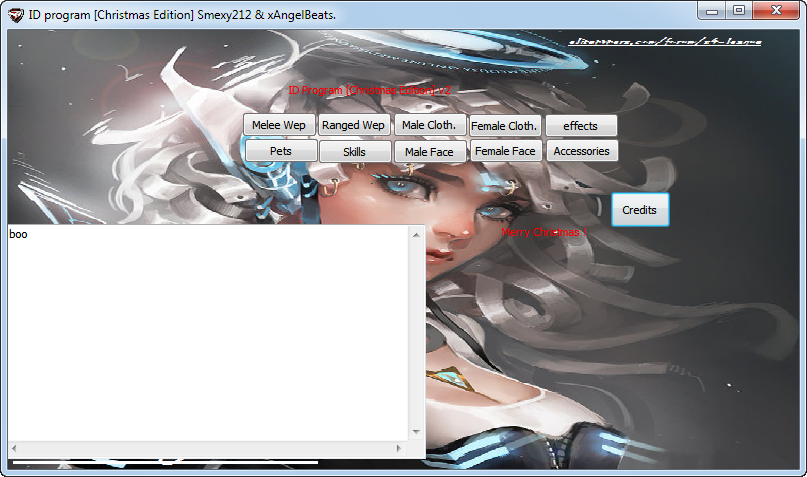Click the website URL in top-right corner
Viewport: 807px width, 477px height.
664,42
